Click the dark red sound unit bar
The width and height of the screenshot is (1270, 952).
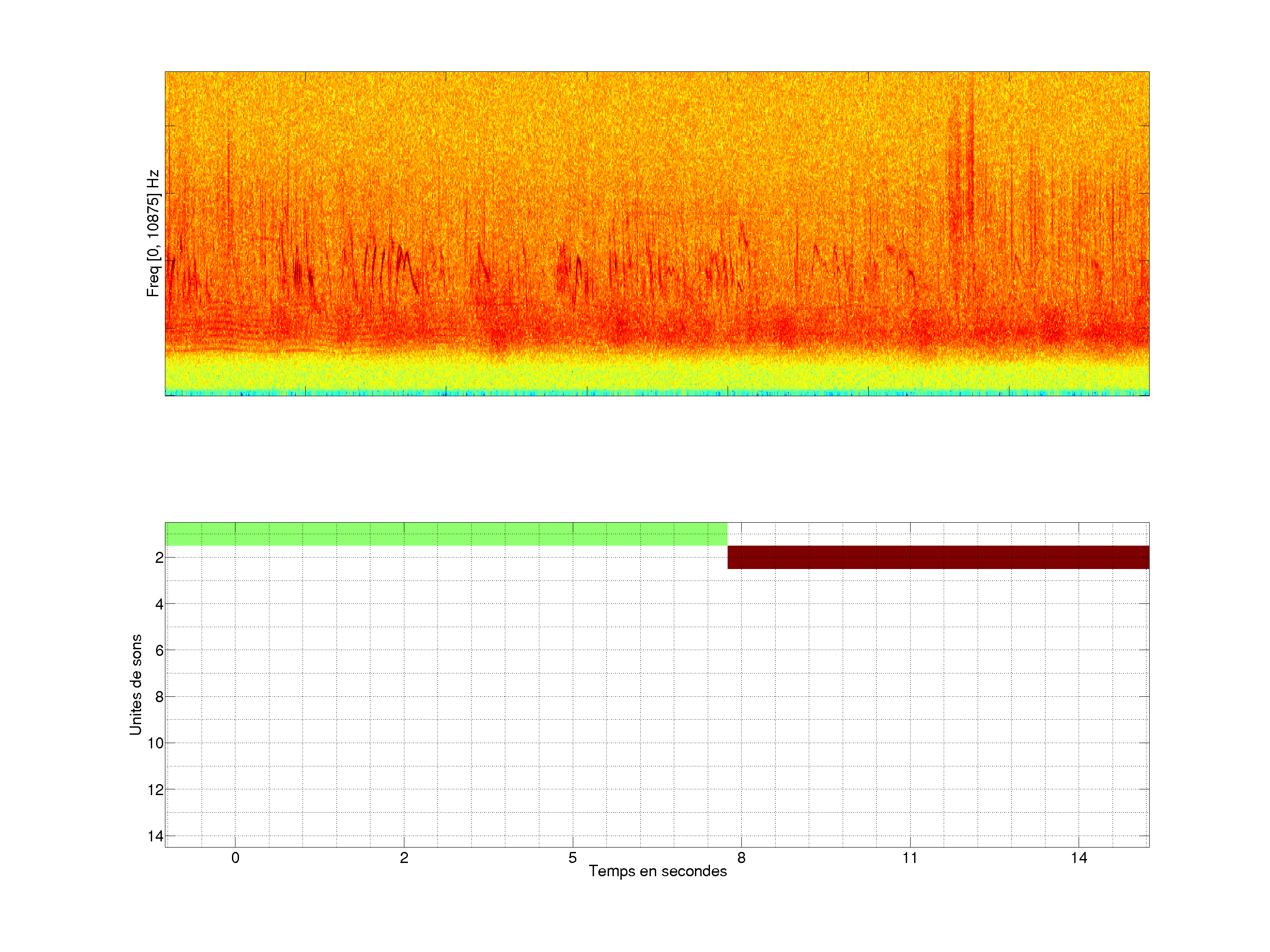tap(938, 557)
